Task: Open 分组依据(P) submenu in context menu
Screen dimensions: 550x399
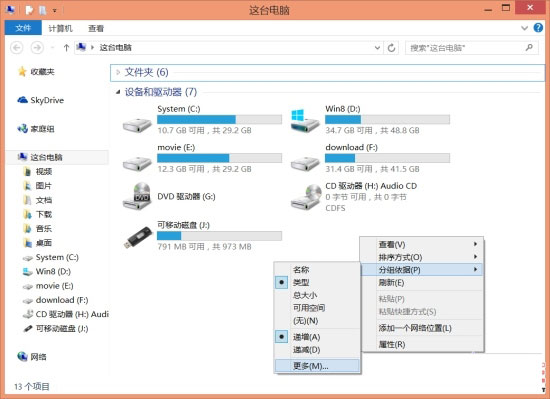Action: point(423,270)
